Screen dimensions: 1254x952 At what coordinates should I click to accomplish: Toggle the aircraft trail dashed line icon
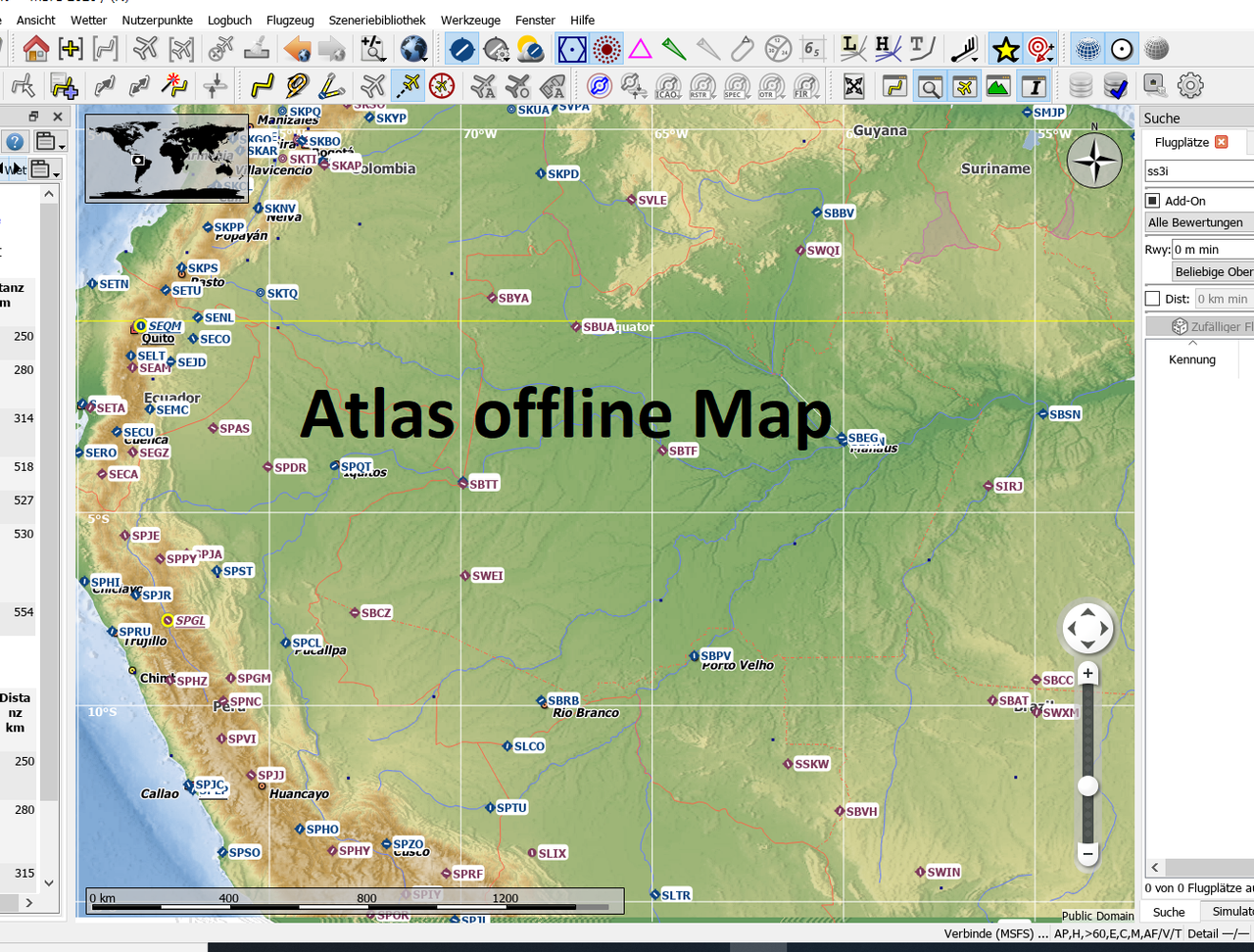click(407, 86)
